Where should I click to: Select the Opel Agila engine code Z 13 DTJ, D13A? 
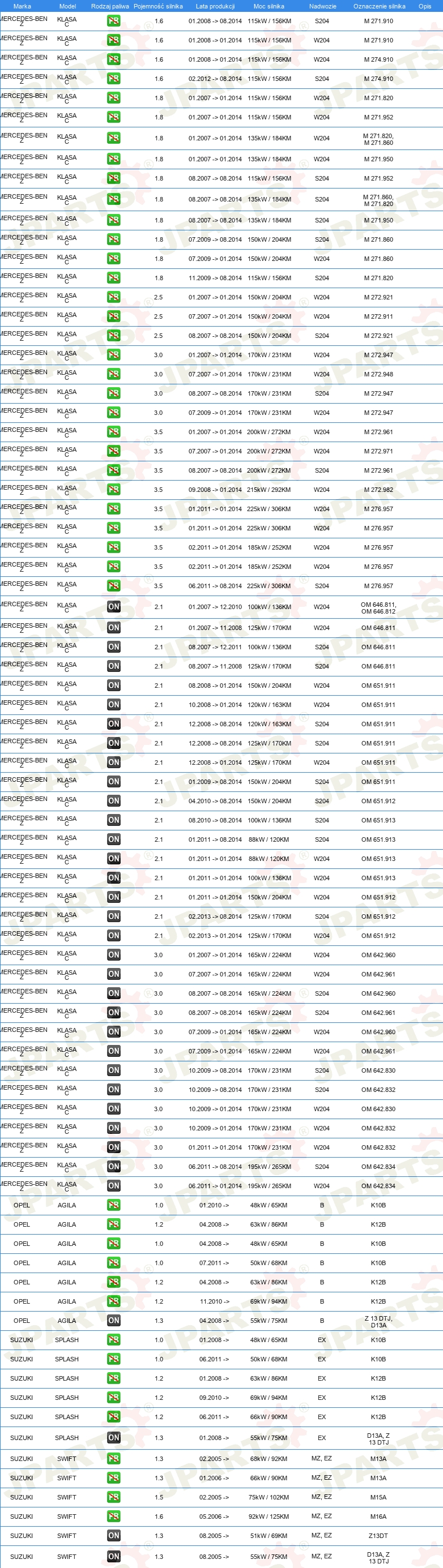tap(378, 1321)
